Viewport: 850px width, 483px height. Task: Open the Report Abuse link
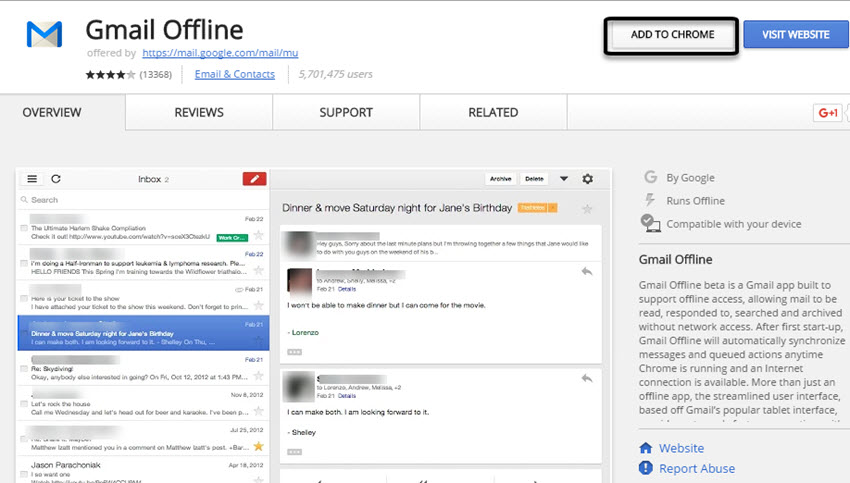pos(697,468)
